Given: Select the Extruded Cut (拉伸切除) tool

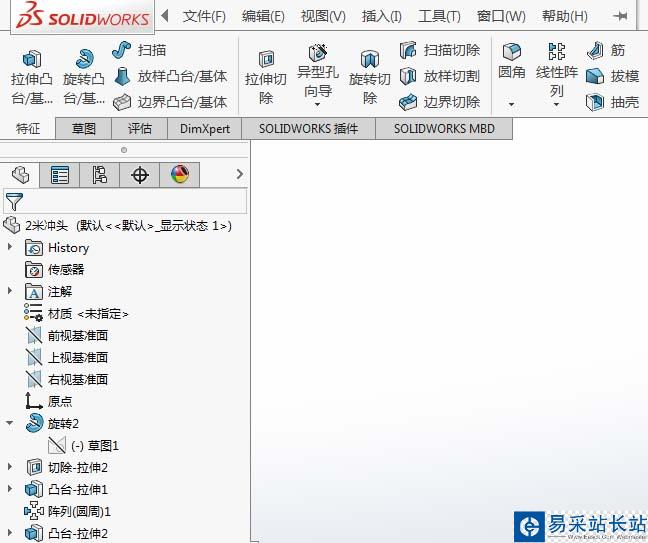Looking at the screenshot, I should click(266, 76).
